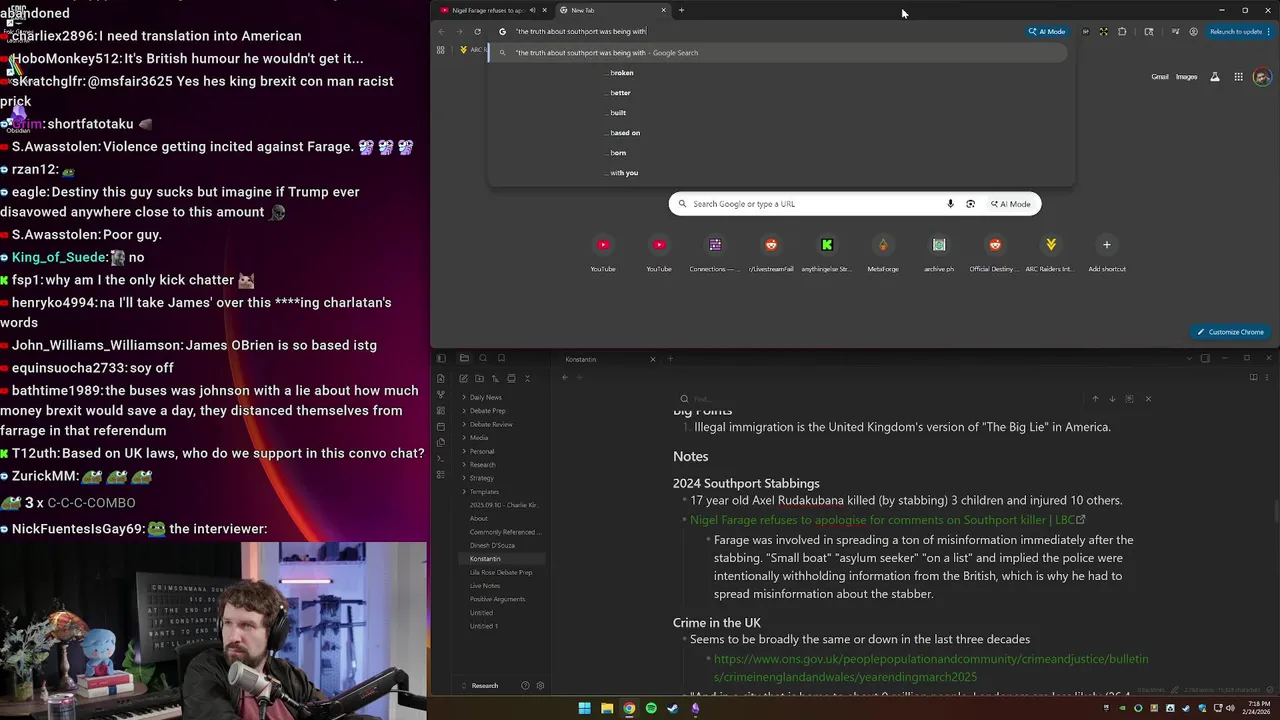Open Obsidian bookmarks icon
Image resolution: width=1280 pixels, height=720 pixels.
click(501, 358)
